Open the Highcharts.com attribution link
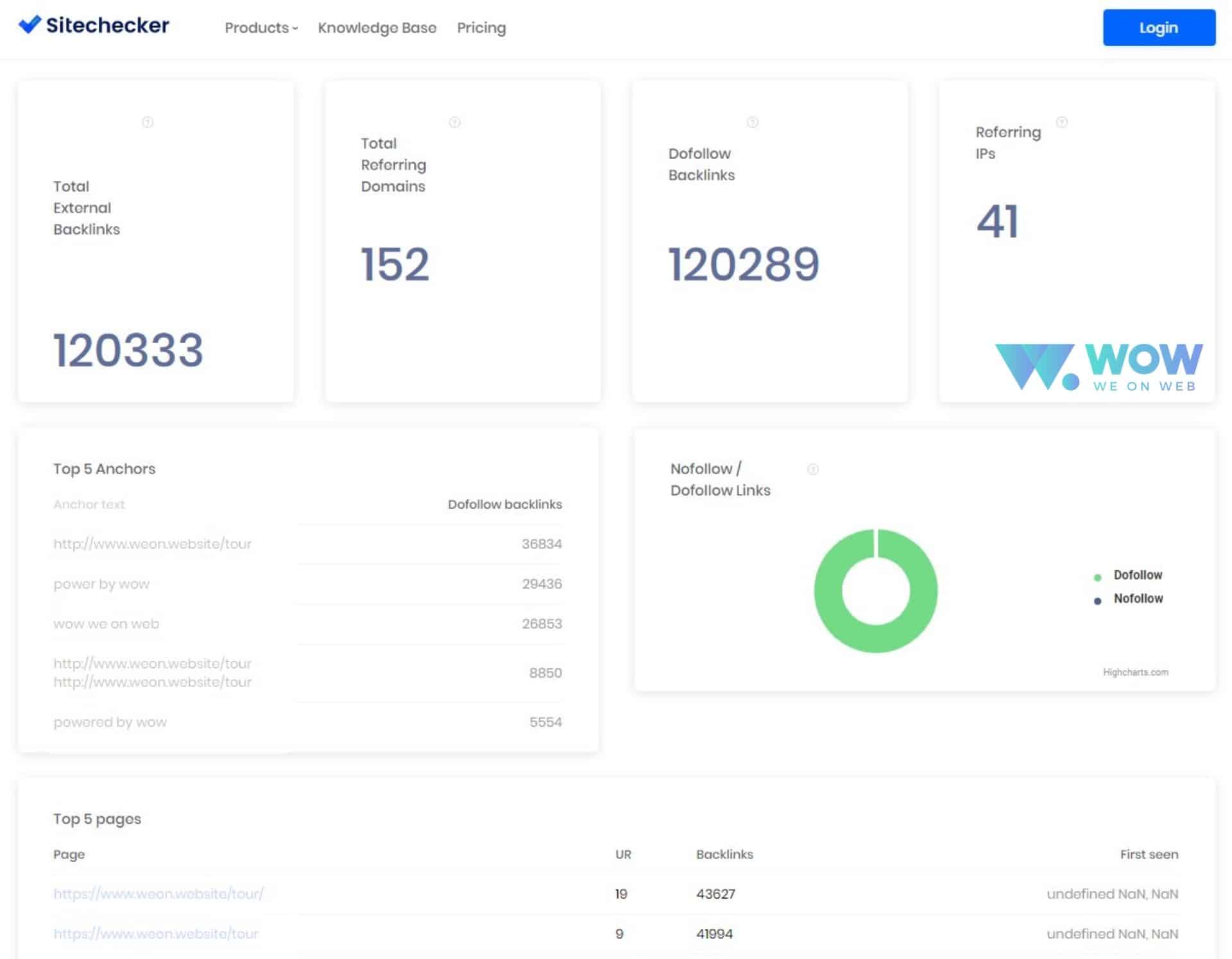 pyautogui.click(x=1136, y=672)
